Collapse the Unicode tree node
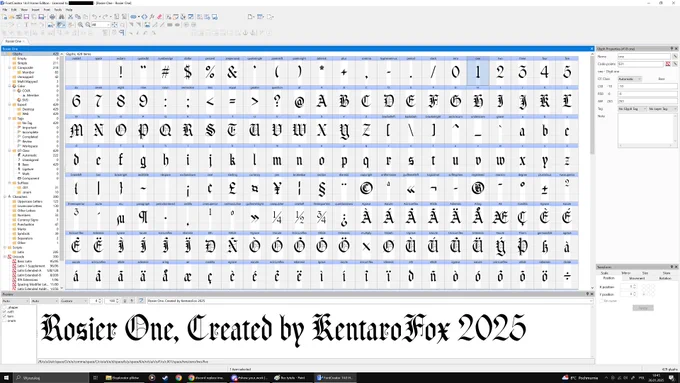Image resolution: width=680 pixels, height=383 pixels. (5, 256)
